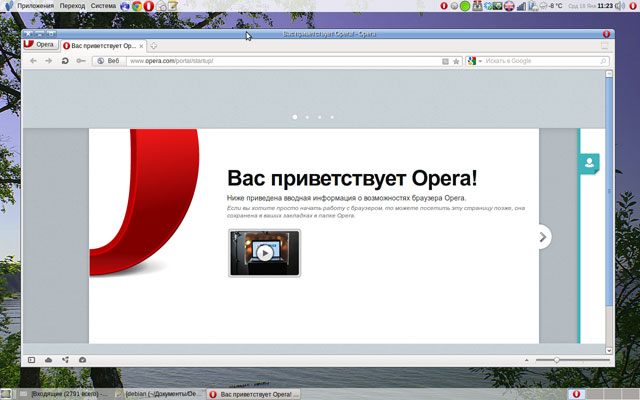640x400 pixels.
Task: Open the closed tabs trash icon
Action: 604,46
